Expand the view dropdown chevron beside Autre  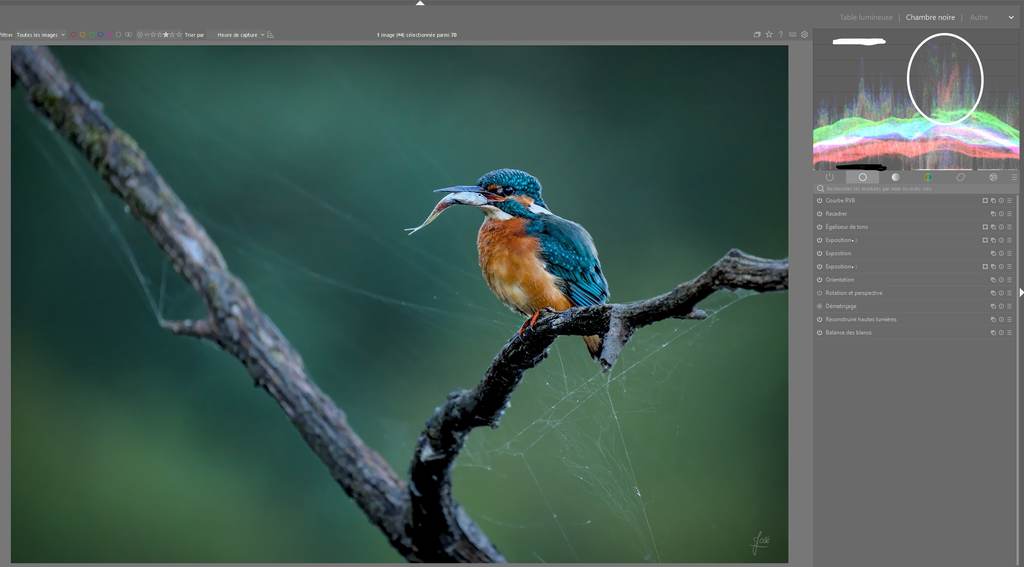(x=1011, y=18)
